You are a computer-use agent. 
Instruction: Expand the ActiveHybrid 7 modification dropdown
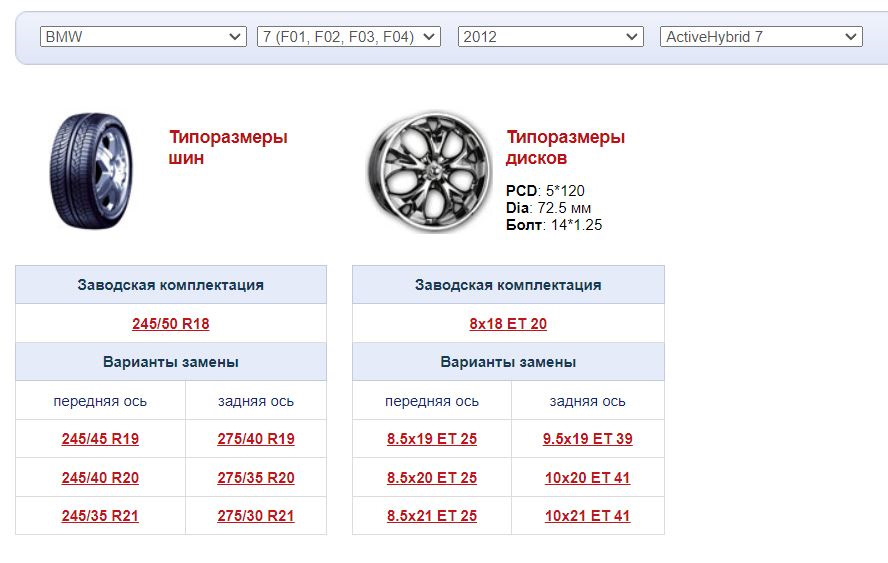(x=761, y=37)
